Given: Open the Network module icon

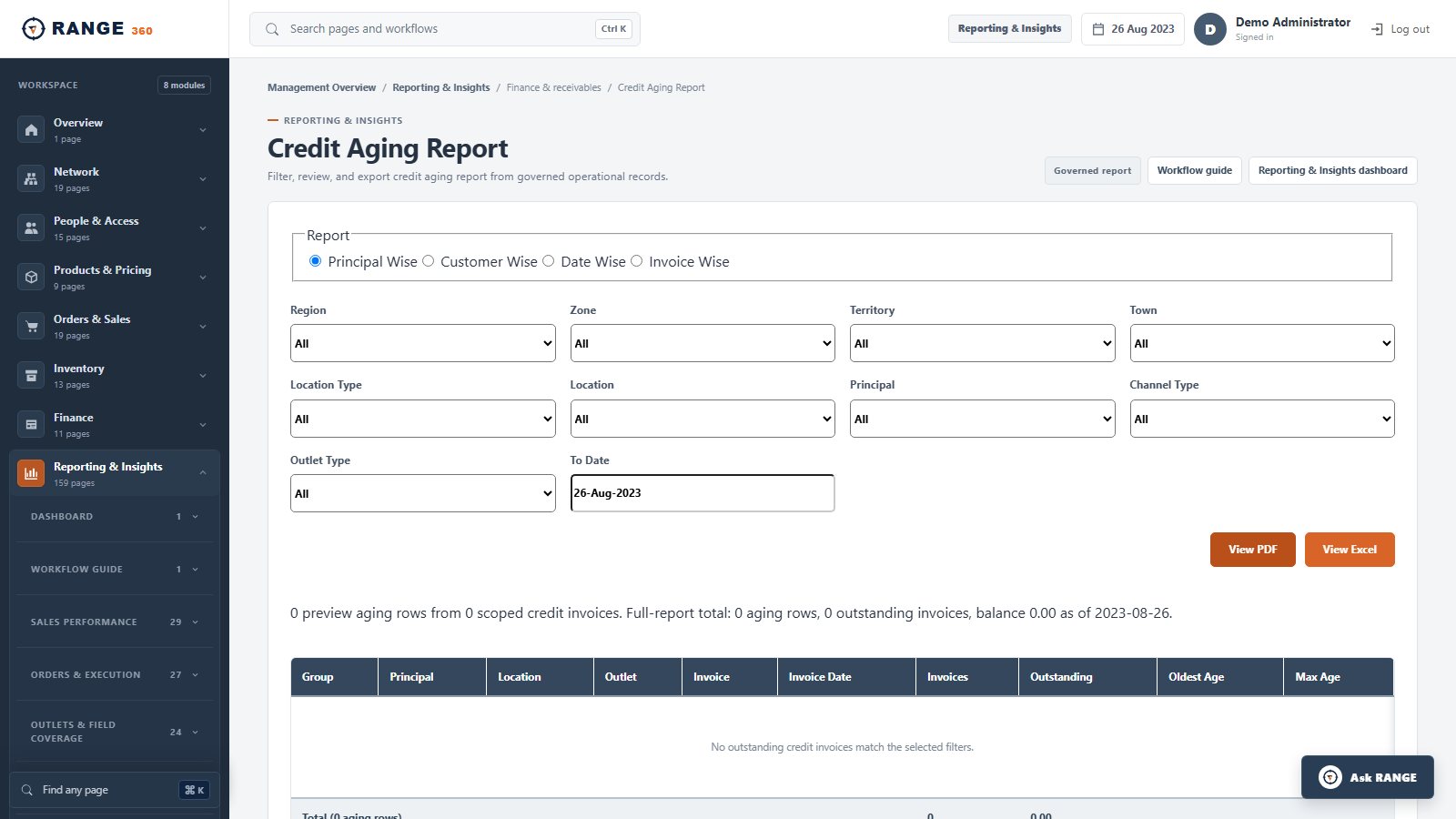Looking at the screenshot, I should (31, 179).
